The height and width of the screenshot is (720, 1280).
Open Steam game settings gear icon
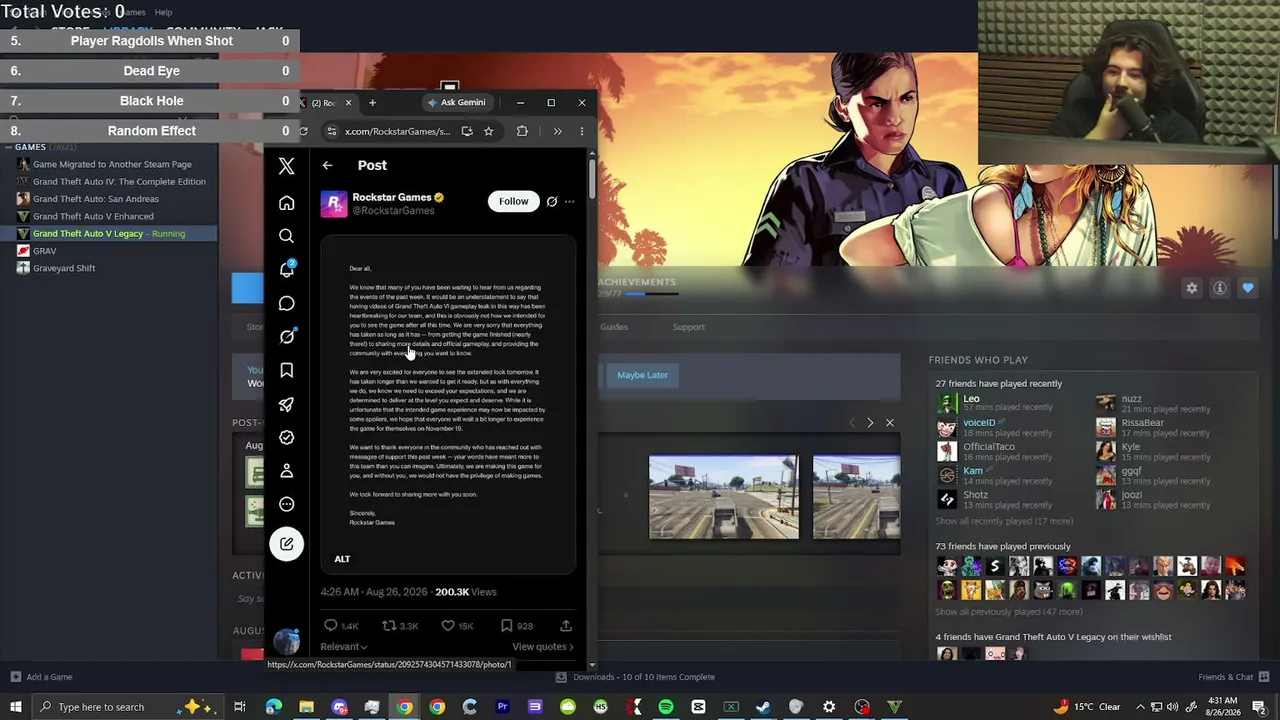(1191, 288)
